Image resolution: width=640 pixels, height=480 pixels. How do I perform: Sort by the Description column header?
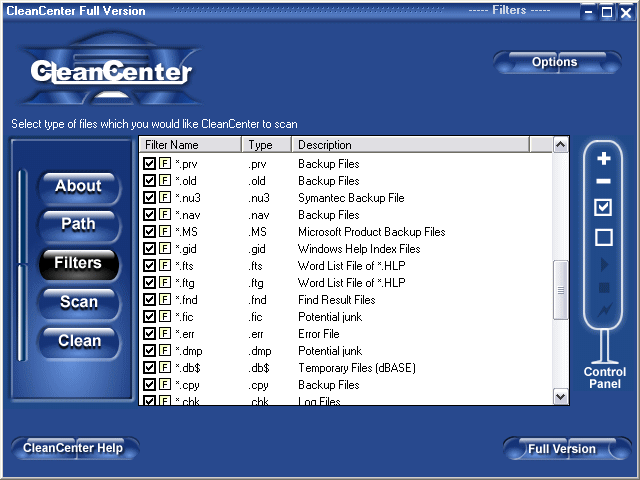(x=410, y=145)
